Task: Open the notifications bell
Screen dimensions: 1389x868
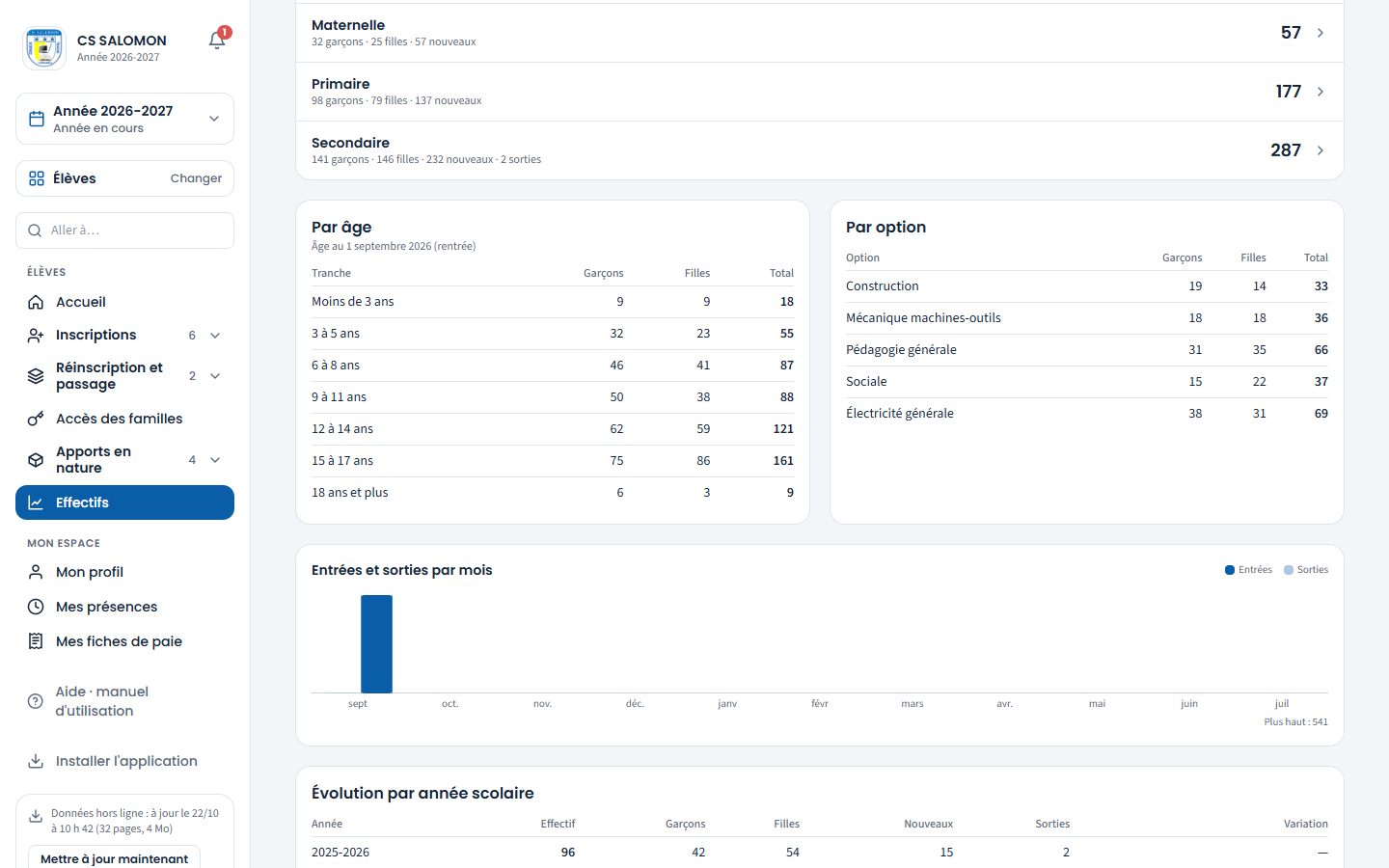Action: (217, 41)
